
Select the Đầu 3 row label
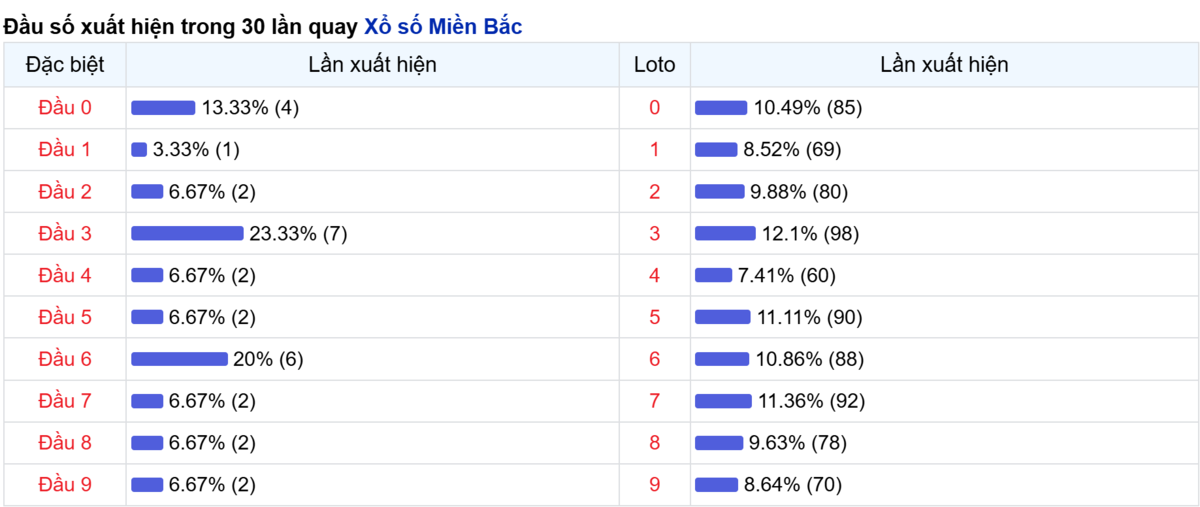coord(65,233)
